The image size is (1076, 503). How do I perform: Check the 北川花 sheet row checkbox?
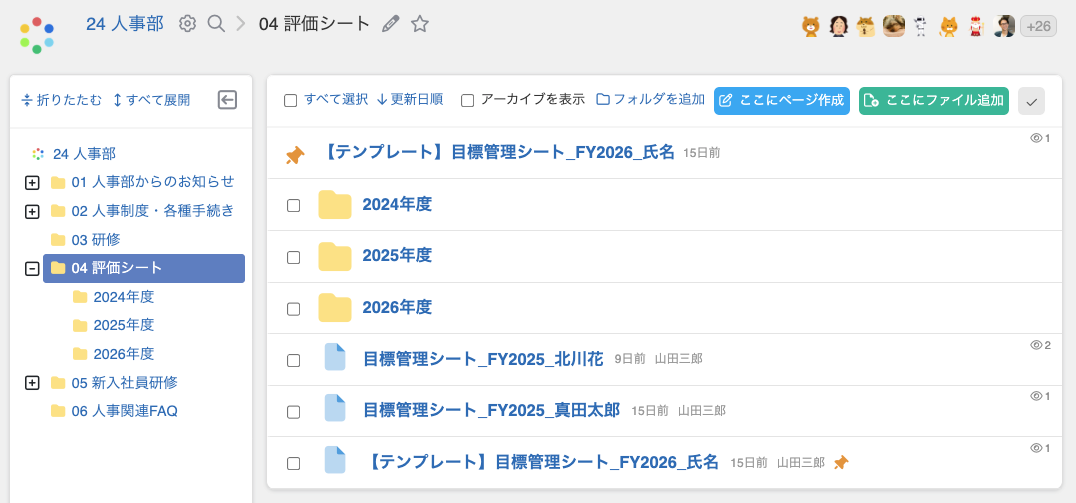click(x=293, y=360)
